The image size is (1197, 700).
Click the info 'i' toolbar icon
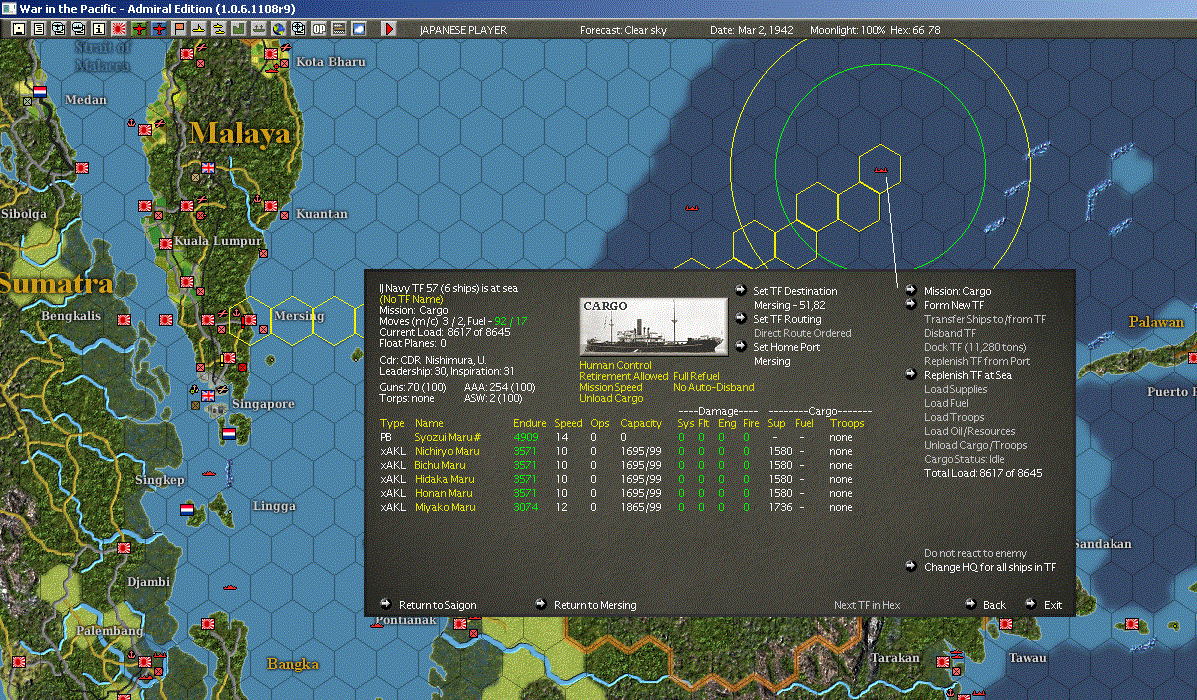(x=99, y=29)
